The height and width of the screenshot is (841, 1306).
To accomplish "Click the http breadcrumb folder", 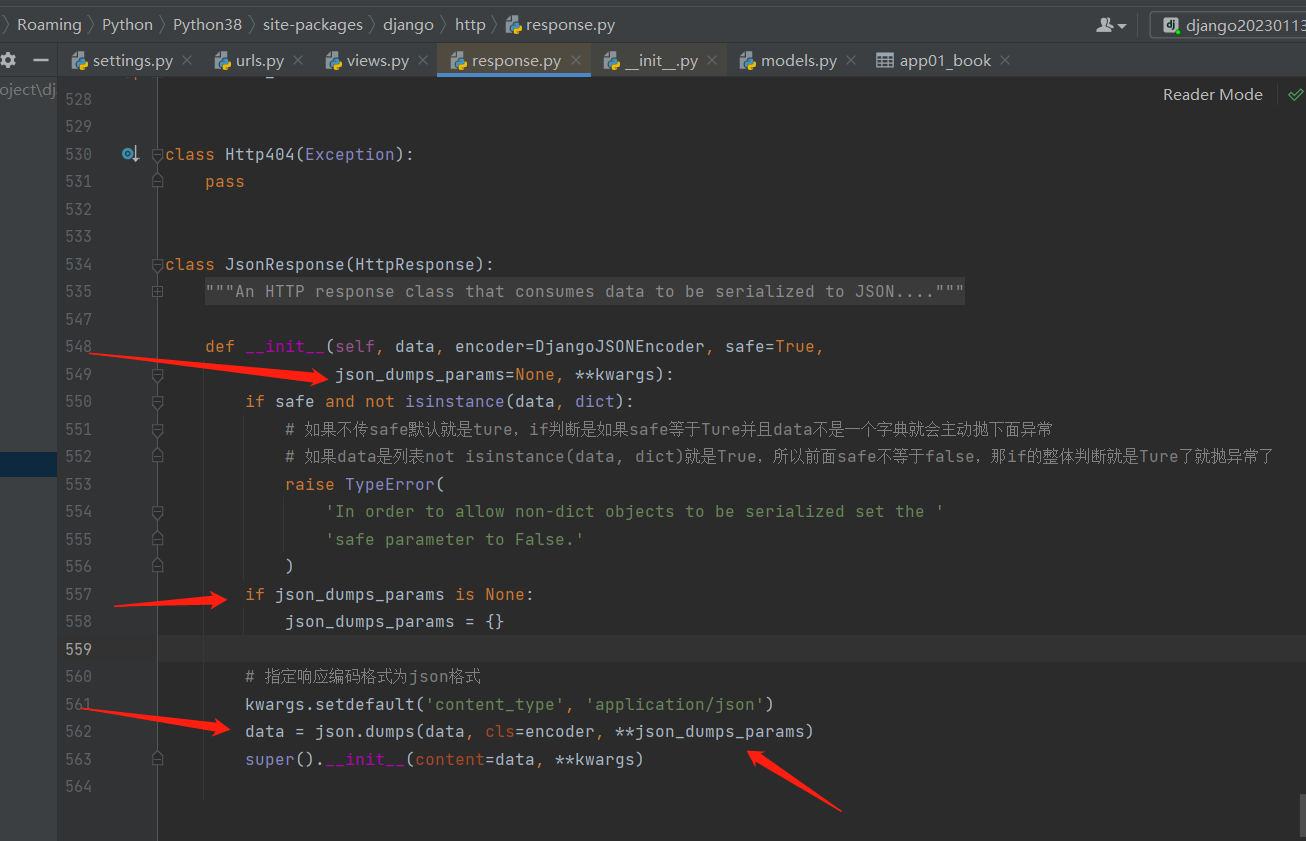I will [470, 25].
